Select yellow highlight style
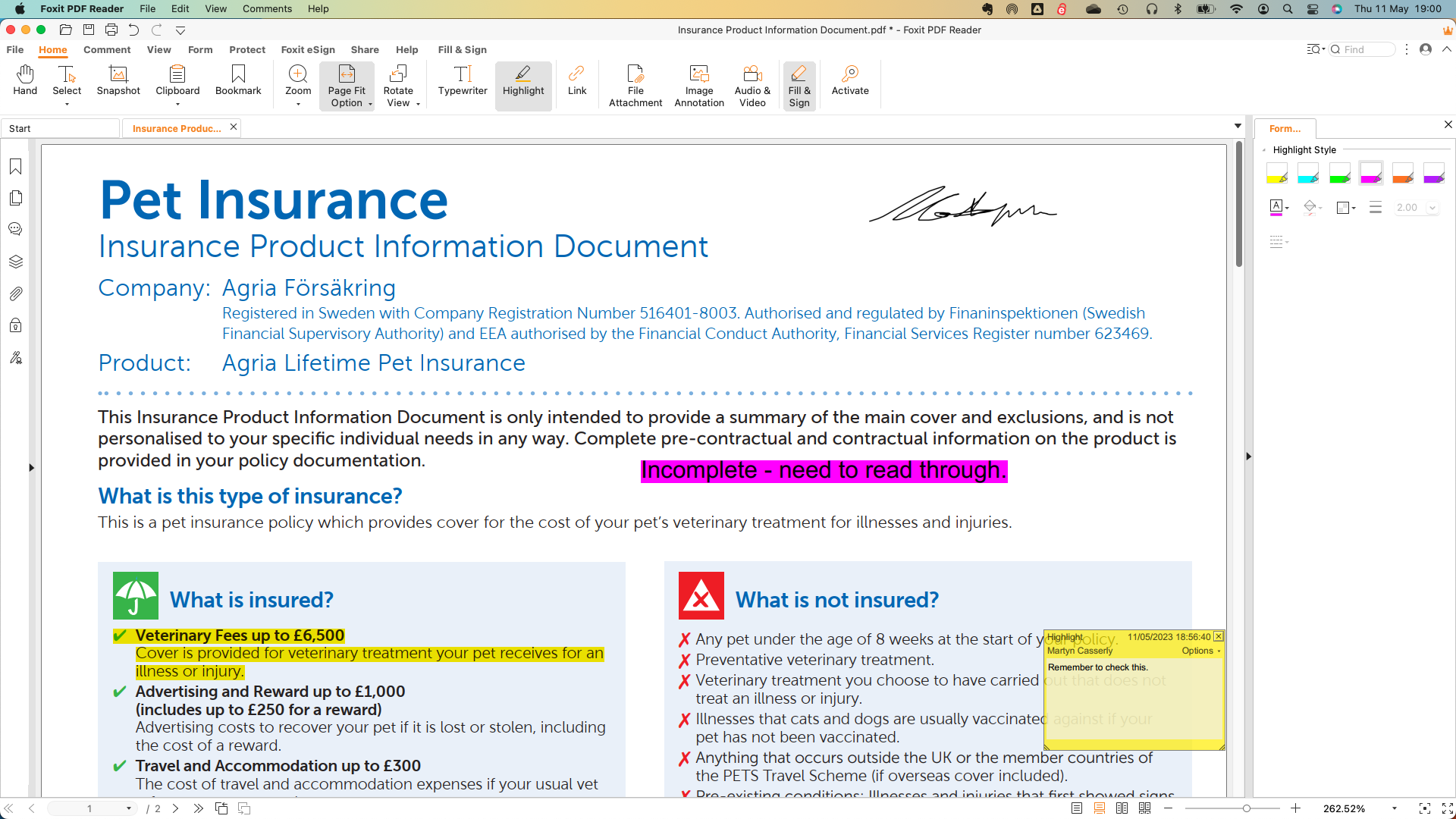 click(x=1277, y=174)
